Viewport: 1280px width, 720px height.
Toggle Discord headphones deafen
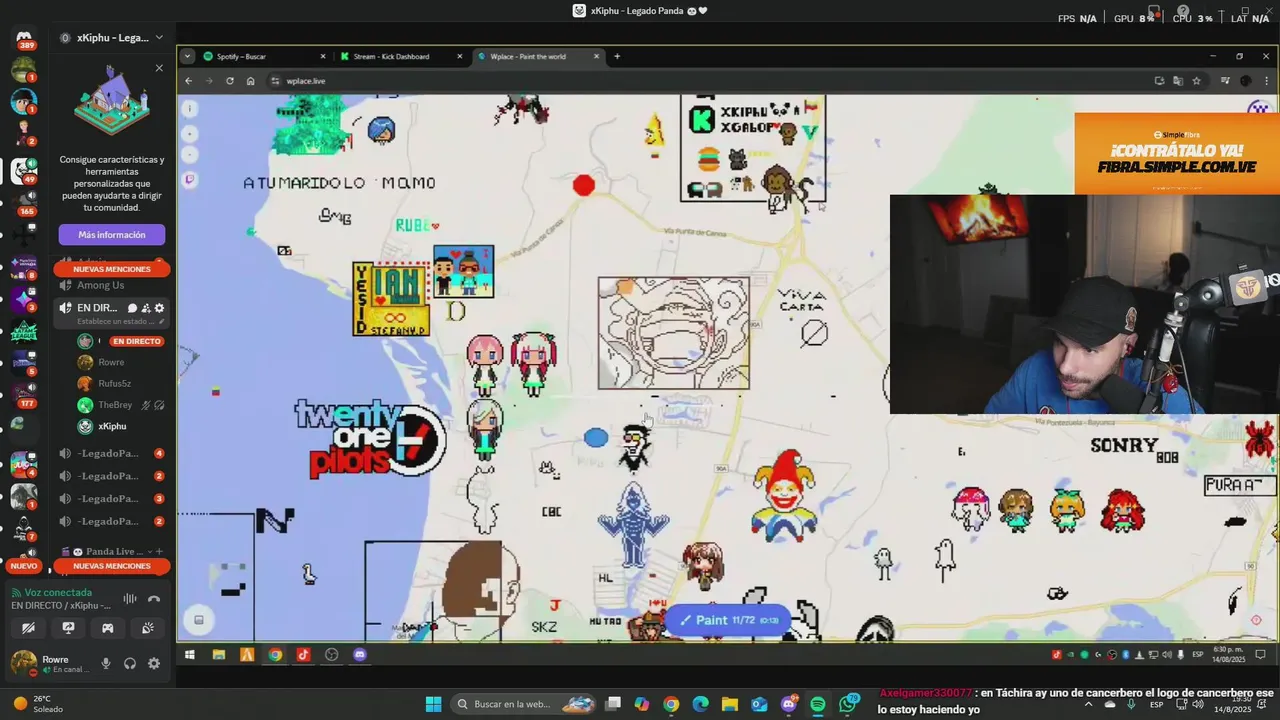tap(130, 663)
